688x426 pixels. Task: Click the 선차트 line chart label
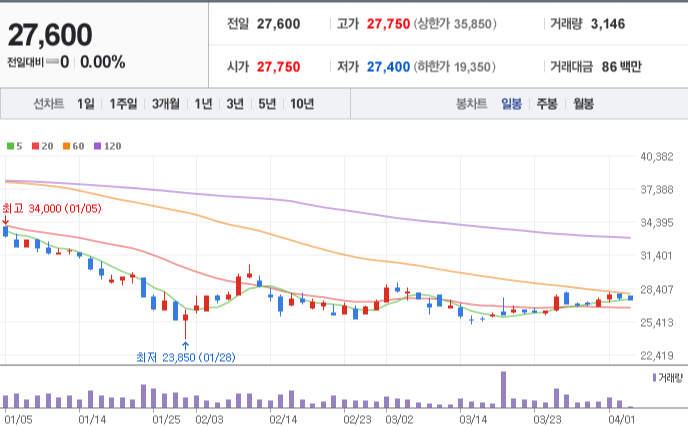click(49, 104)
